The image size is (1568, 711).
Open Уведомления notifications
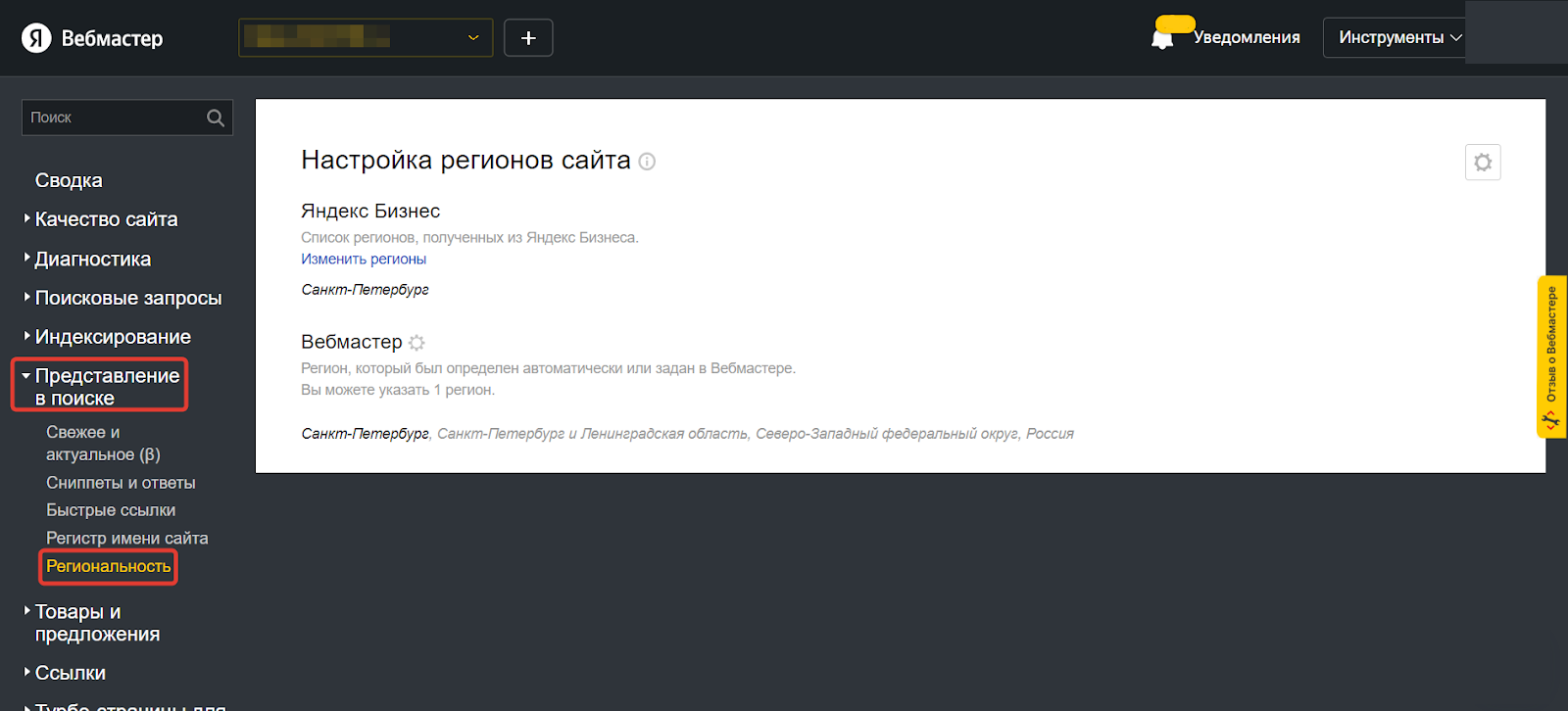1247,37
